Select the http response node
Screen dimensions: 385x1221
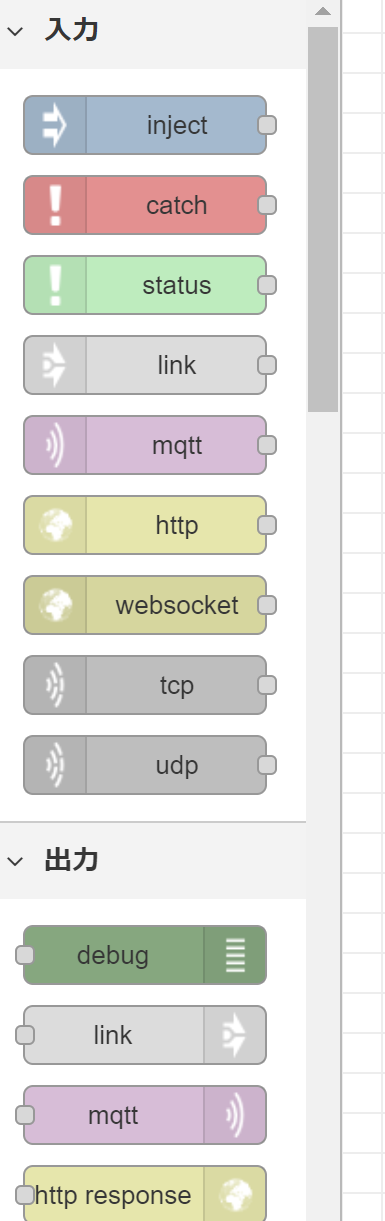point(145,1193)
